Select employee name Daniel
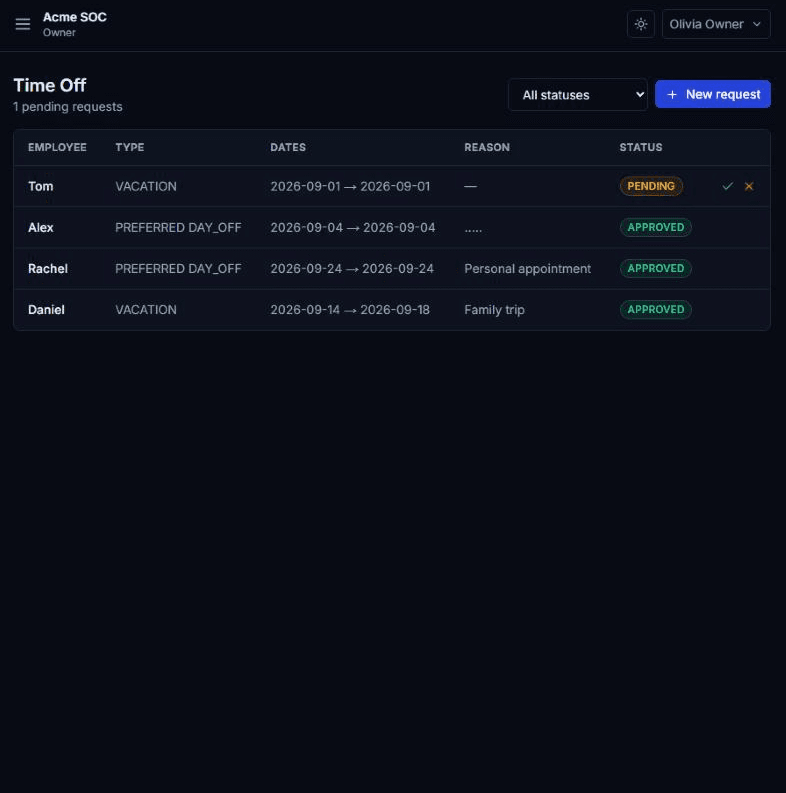This screenshot has height=793, width=786. tap(46, 310)
